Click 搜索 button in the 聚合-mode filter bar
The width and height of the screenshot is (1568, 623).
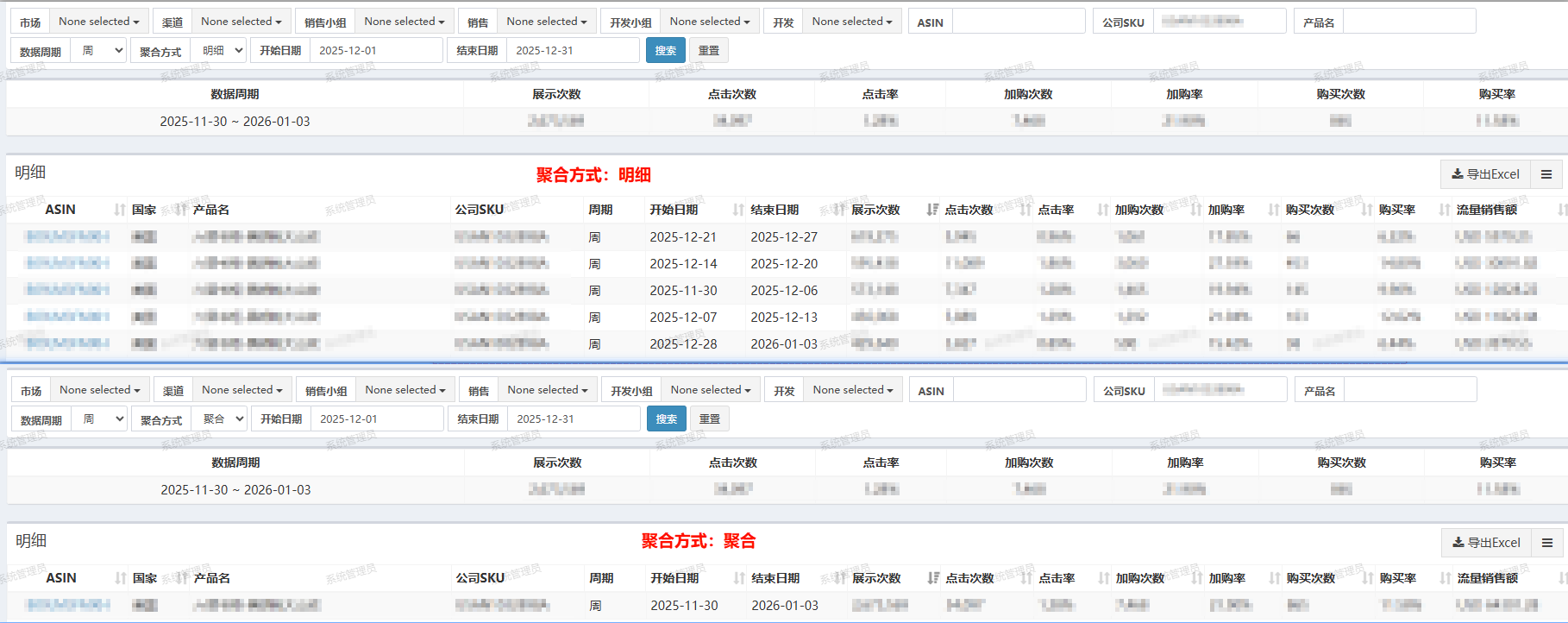[x=667, y=419]
